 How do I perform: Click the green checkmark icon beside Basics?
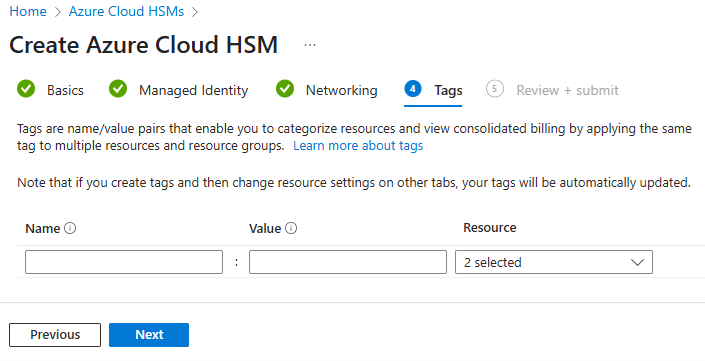pyautogui.click(x=26, y=89)
